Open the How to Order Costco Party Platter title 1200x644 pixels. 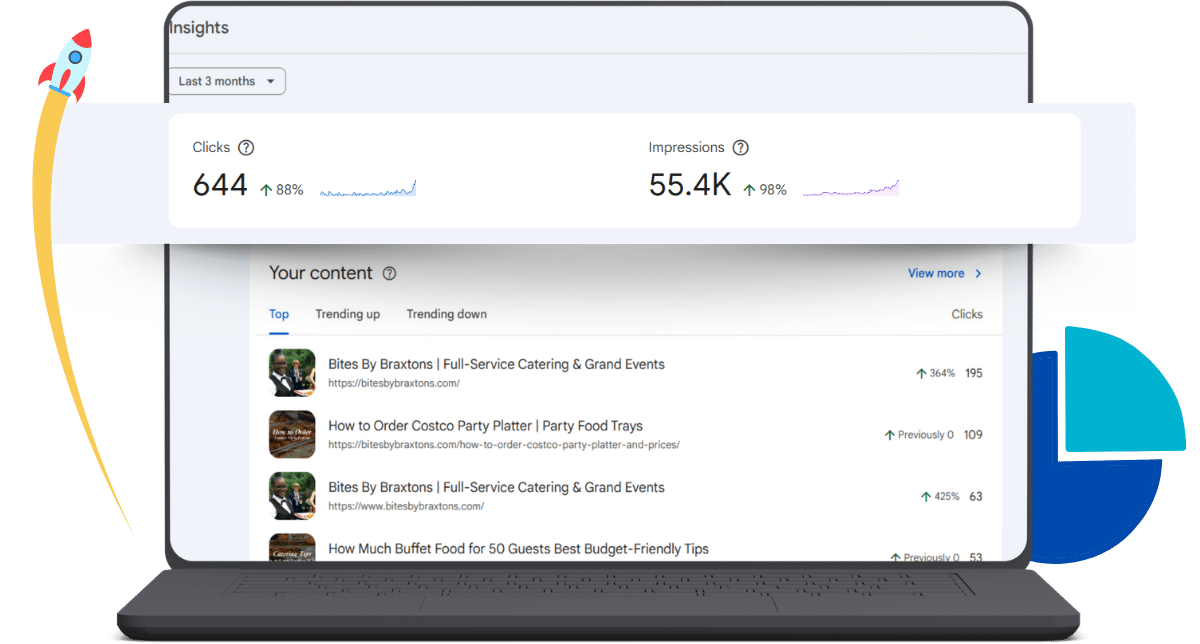tap(485, 426)
